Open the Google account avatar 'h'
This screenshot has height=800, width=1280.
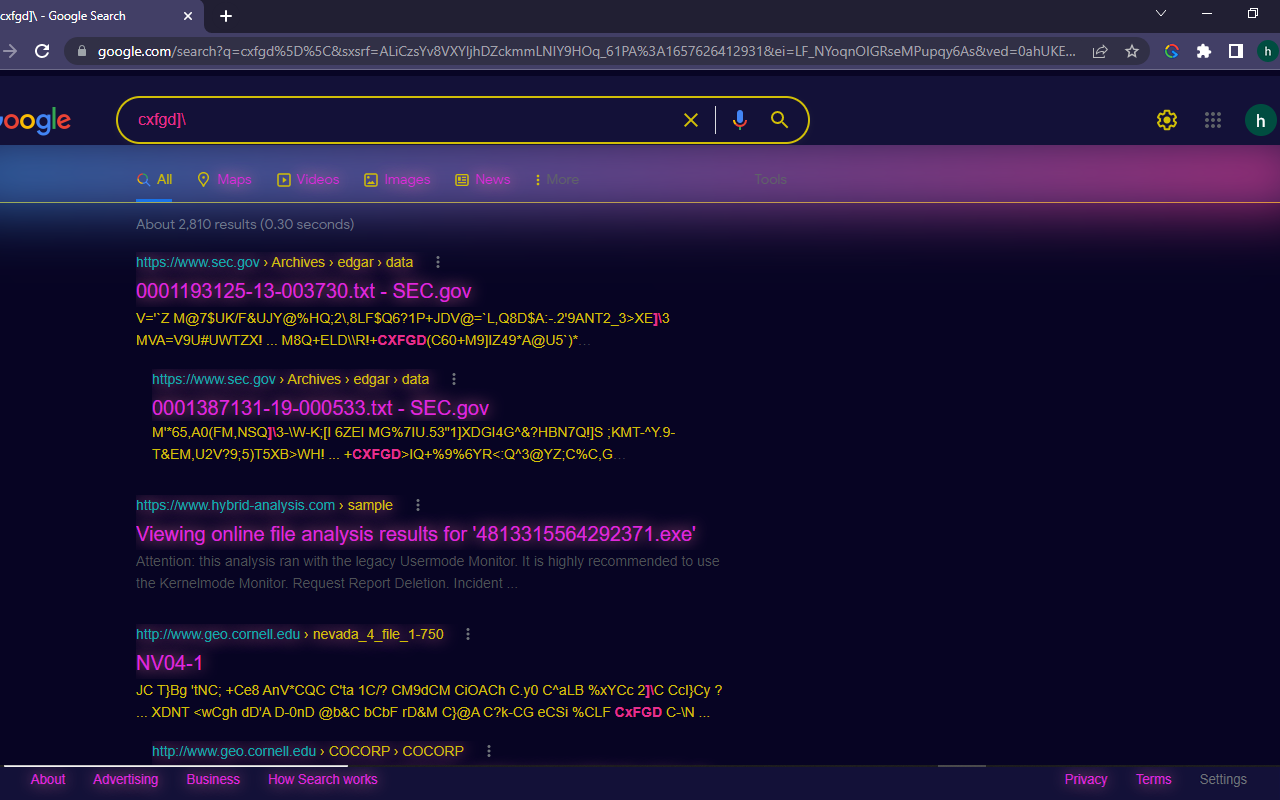(x=1261, y=120)
